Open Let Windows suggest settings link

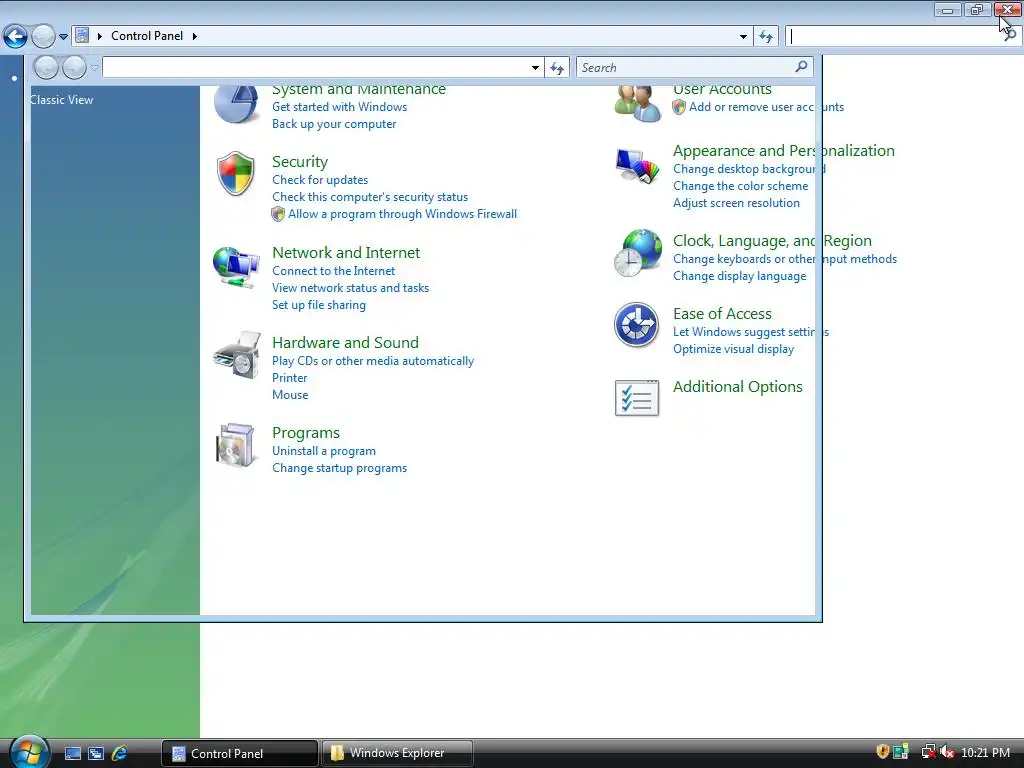751,332
